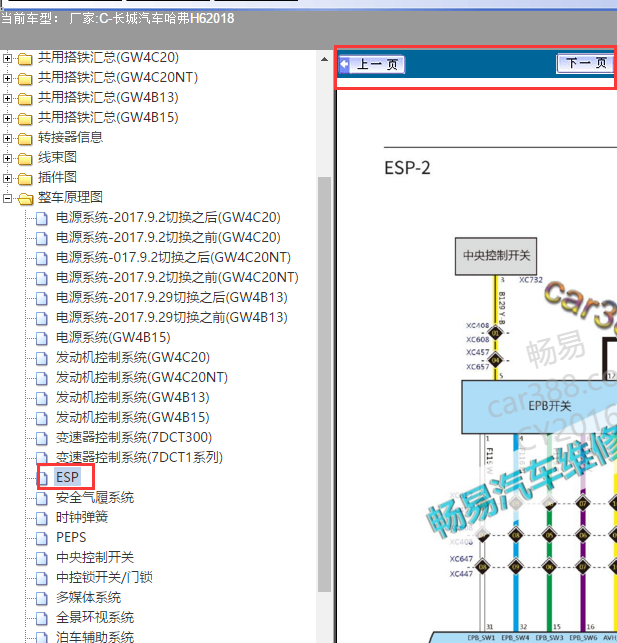
Task: Click the 中央控制开关 box in diagram
Action: [x=496, y=256]
